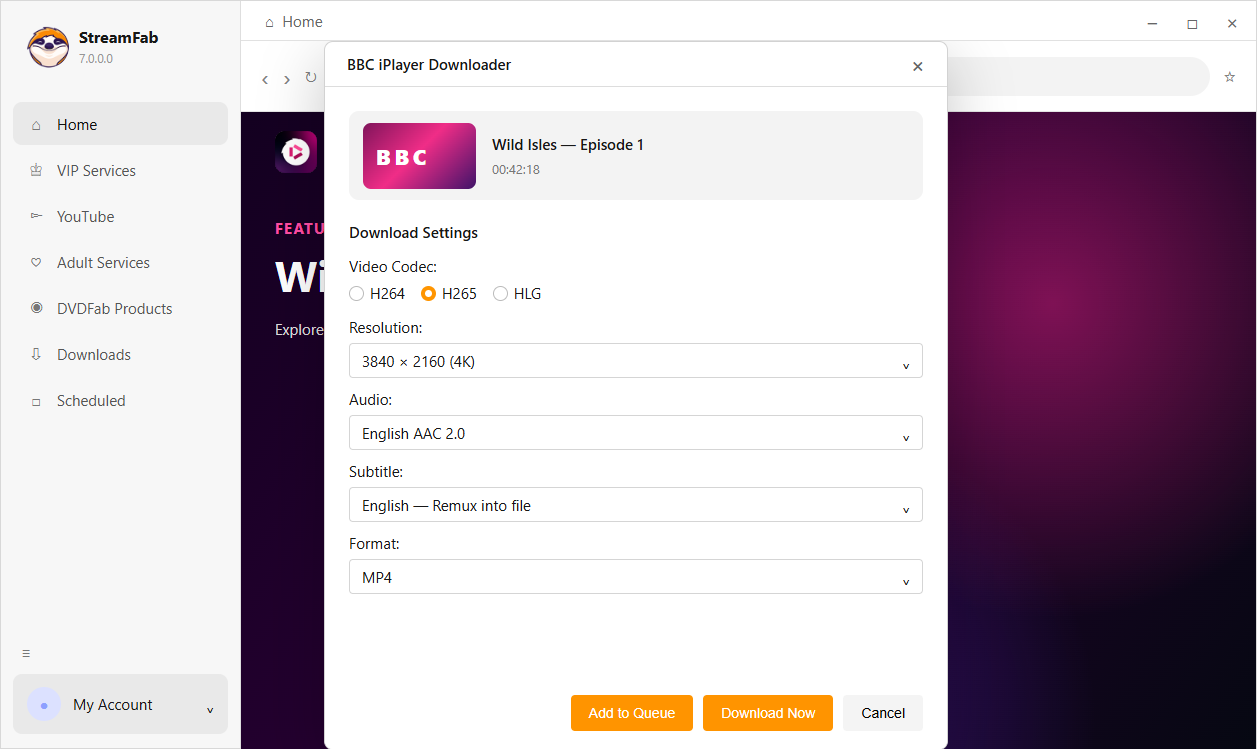Click the VIP Services crown icon

click(37, 171)
